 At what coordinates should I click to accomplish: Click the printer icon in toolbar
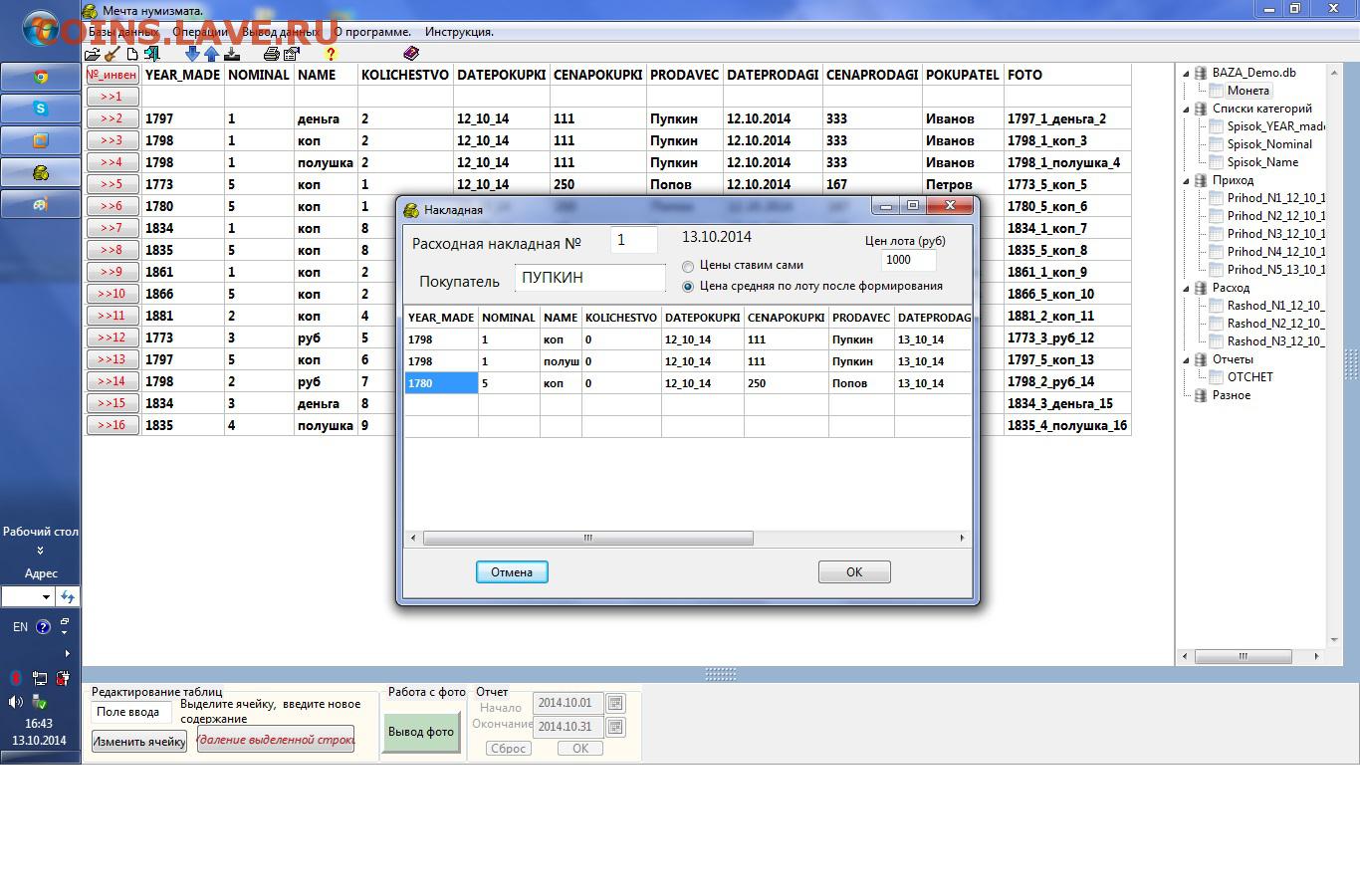coord(271,54)
